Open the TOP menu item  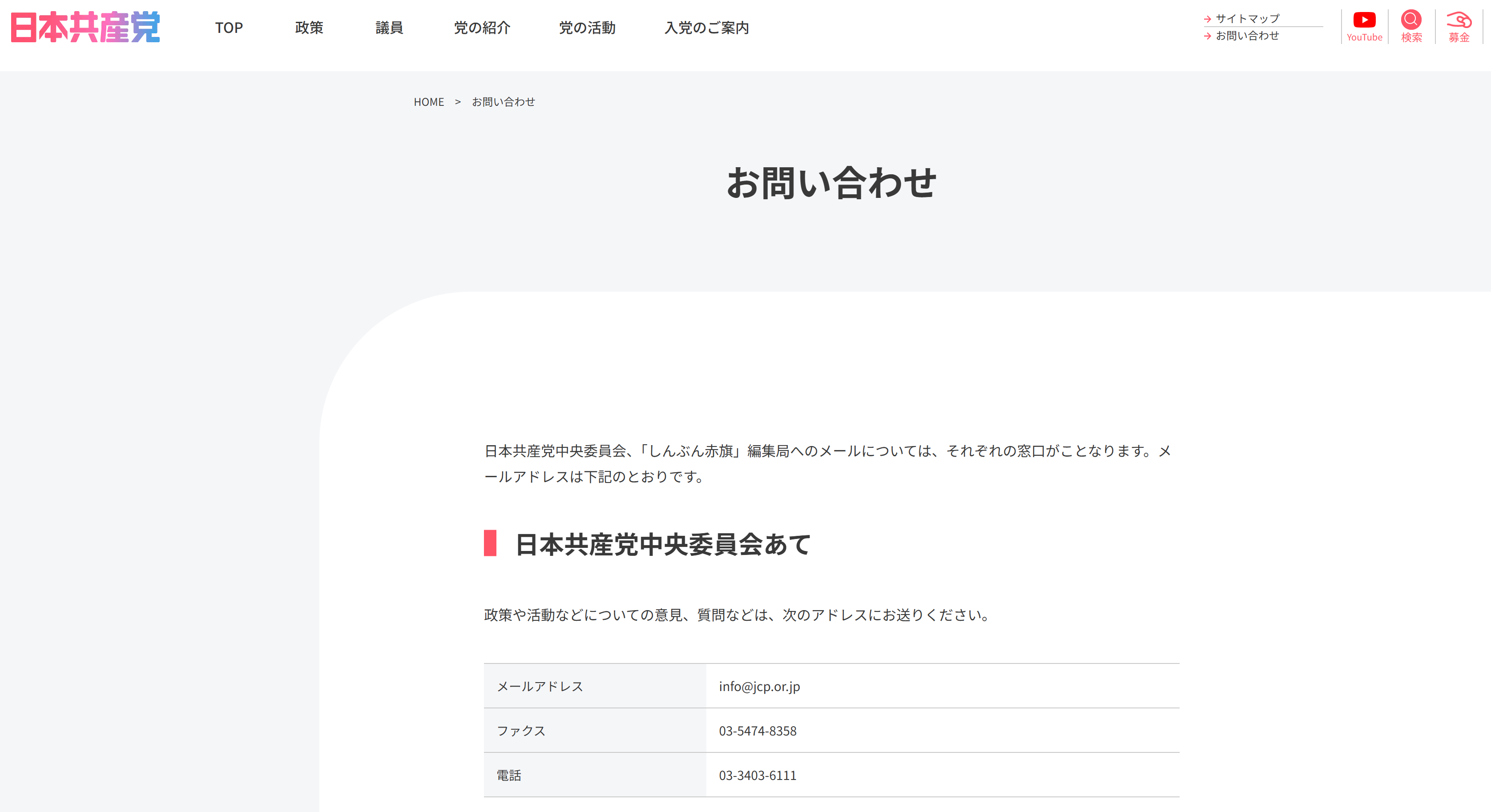[229, 28]
